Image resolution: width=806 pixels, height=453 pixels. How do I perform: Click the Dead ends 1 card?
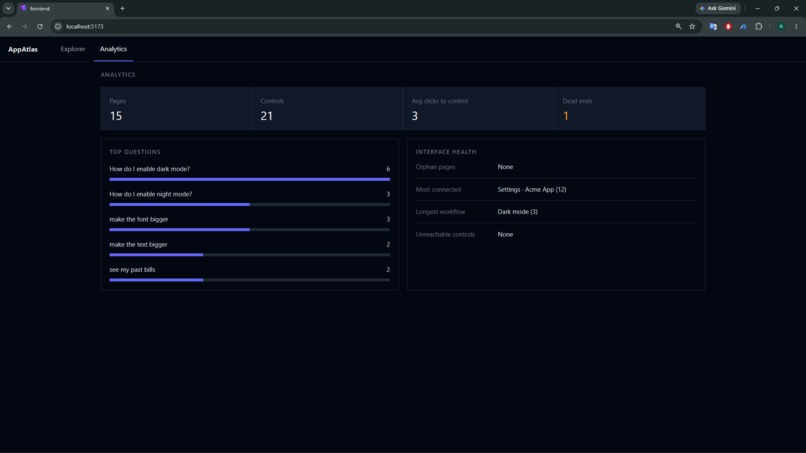click(x=630, y=108)
